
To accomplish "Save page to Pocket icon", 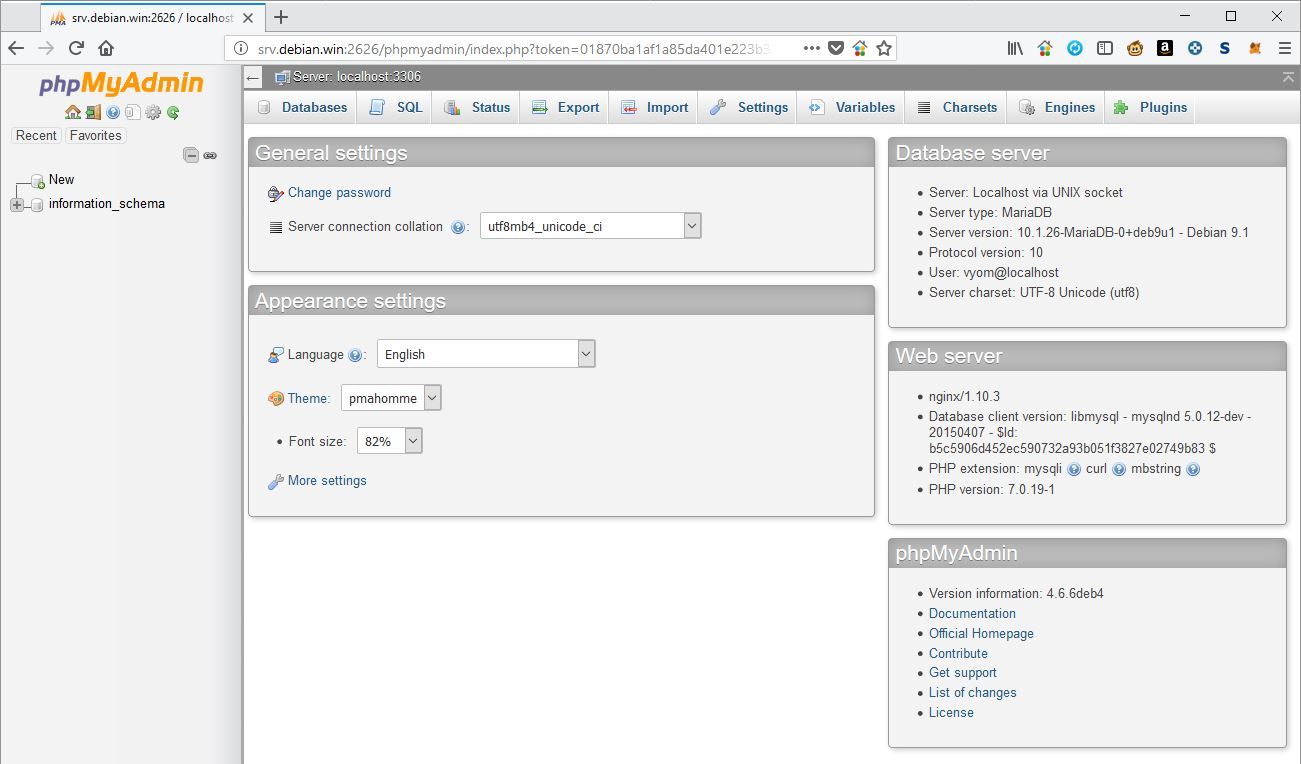I will pyautogui.click(x=836, y=48).
